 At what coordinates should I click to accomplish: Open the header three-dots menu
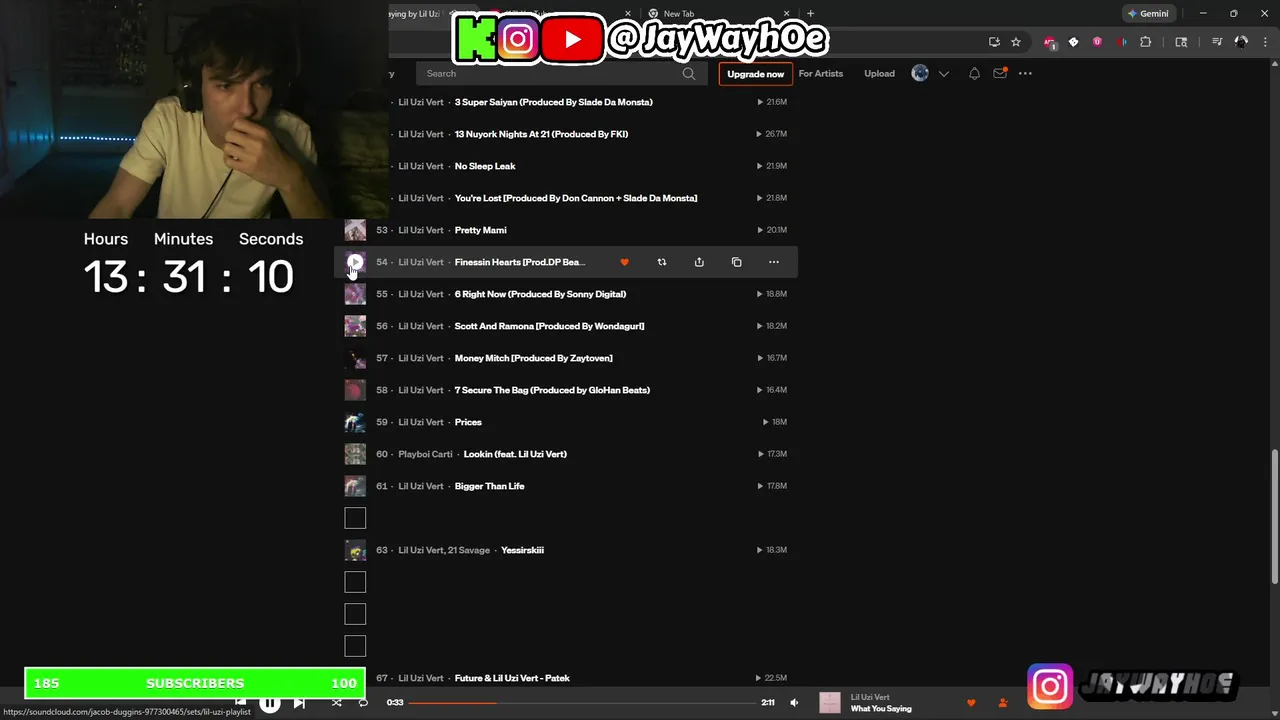1025,73
